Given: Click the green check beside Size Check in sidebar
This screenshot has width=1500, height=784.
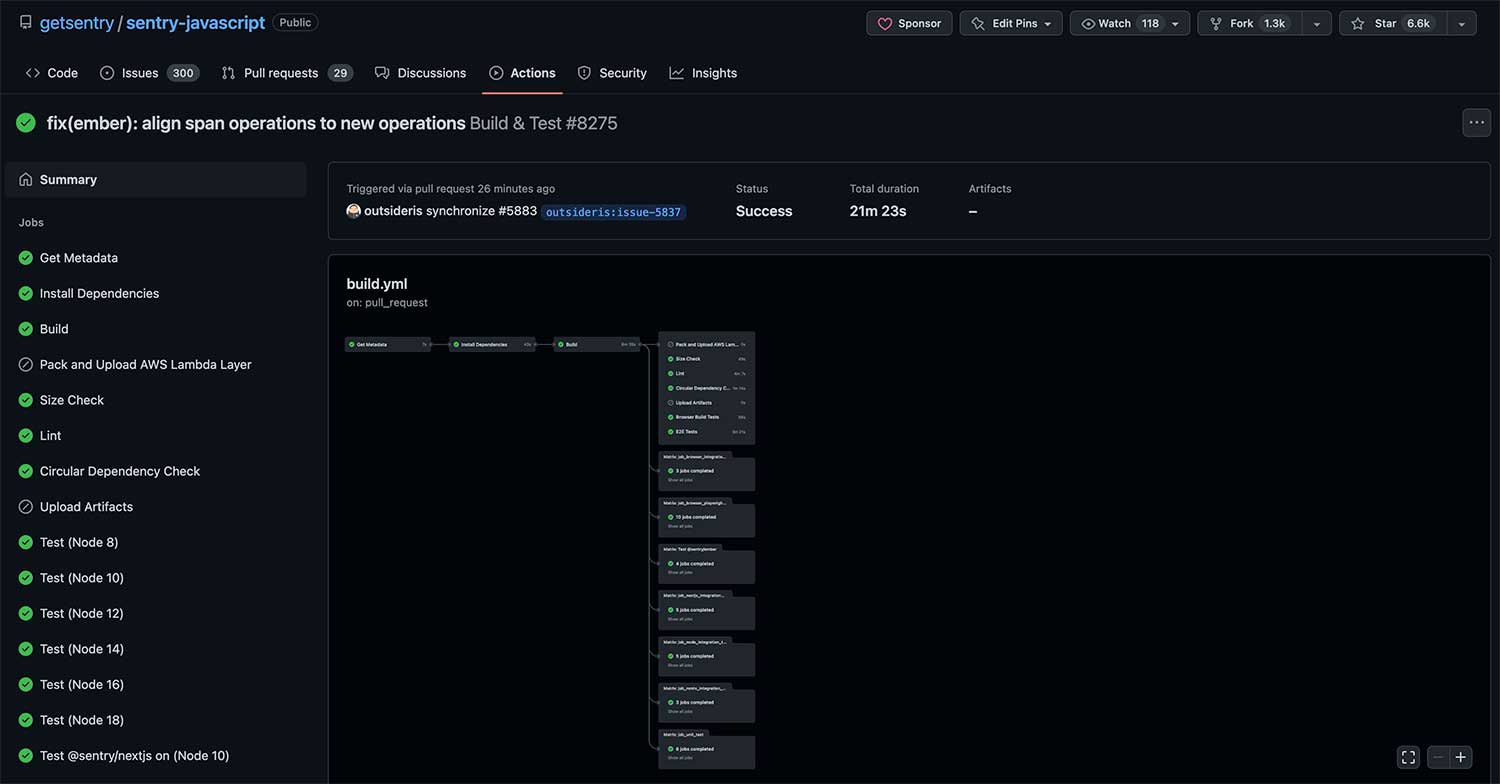Looking at the screenshot, I should point(26,400).
